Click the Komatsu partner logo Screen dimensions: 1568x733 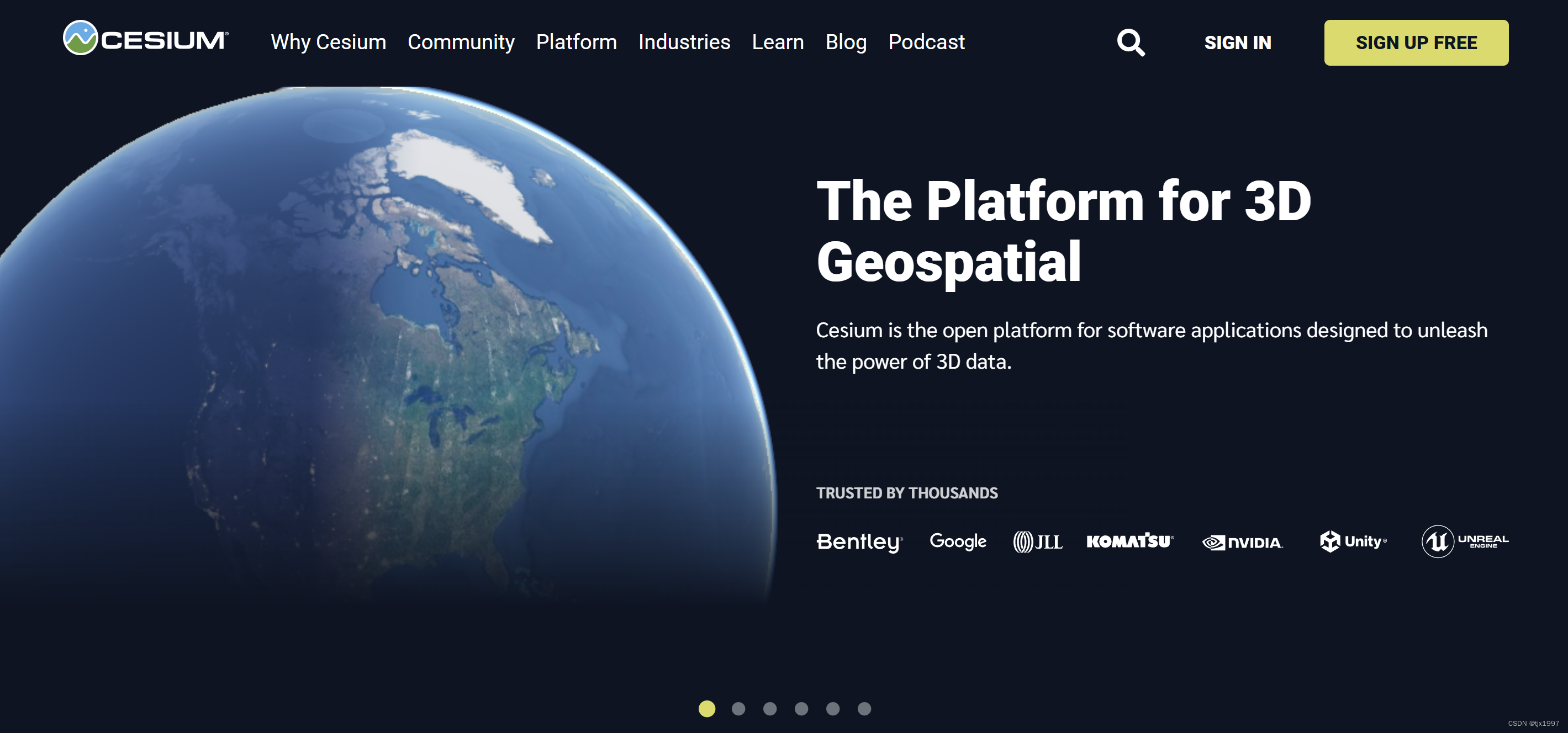pos(1129,541)
